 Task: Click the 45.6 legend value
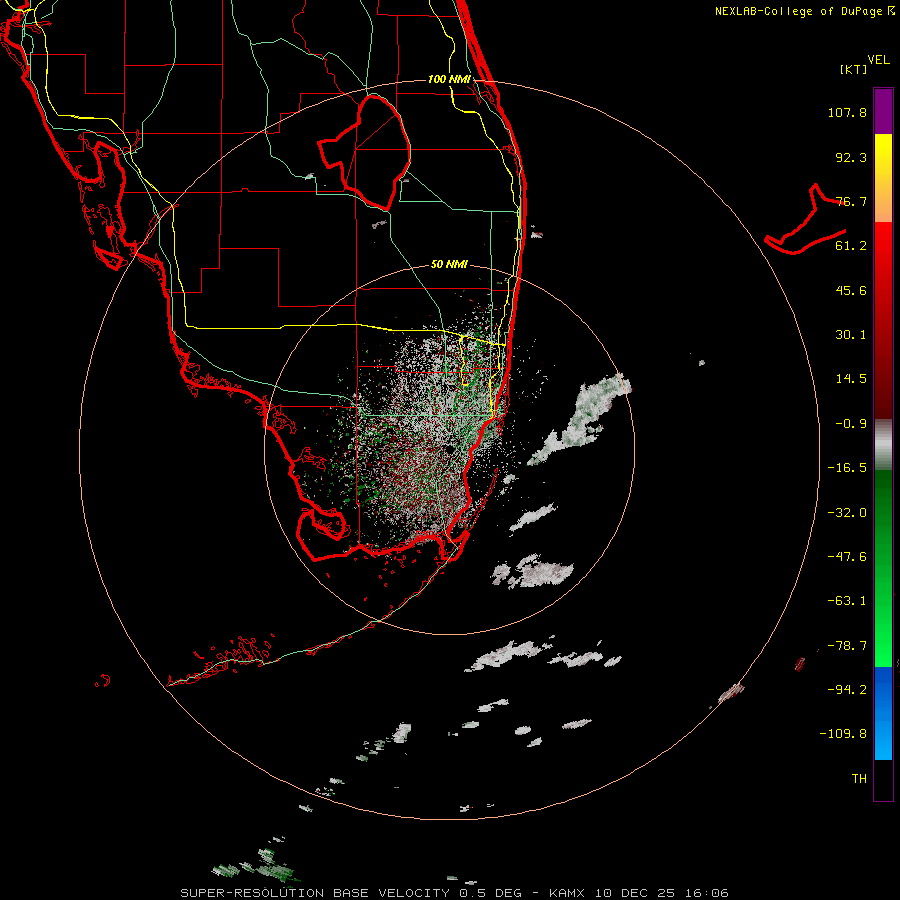point(851,290)
